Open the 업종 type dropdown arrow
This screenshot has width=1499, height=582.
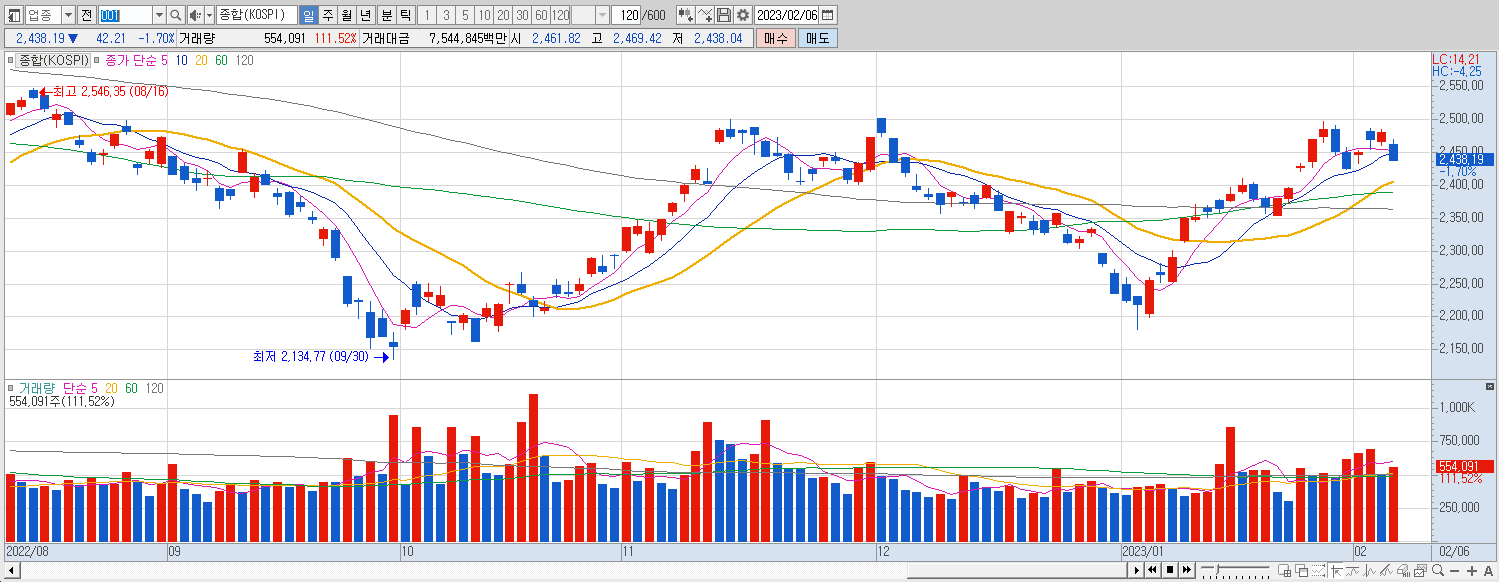[x=68, y=15]
